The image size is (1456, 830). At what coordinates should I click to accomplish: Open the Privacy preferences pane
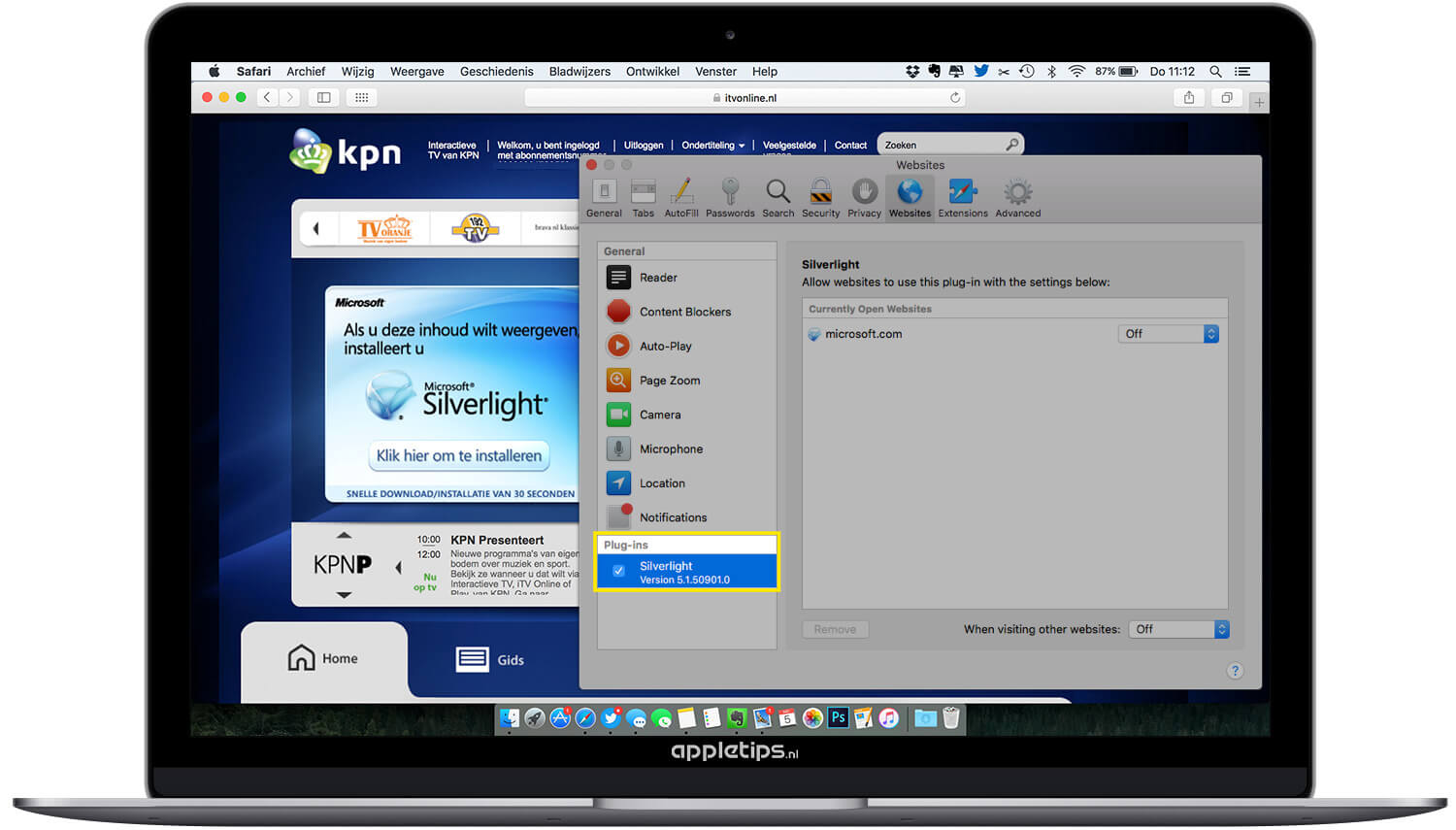(864, 198)
